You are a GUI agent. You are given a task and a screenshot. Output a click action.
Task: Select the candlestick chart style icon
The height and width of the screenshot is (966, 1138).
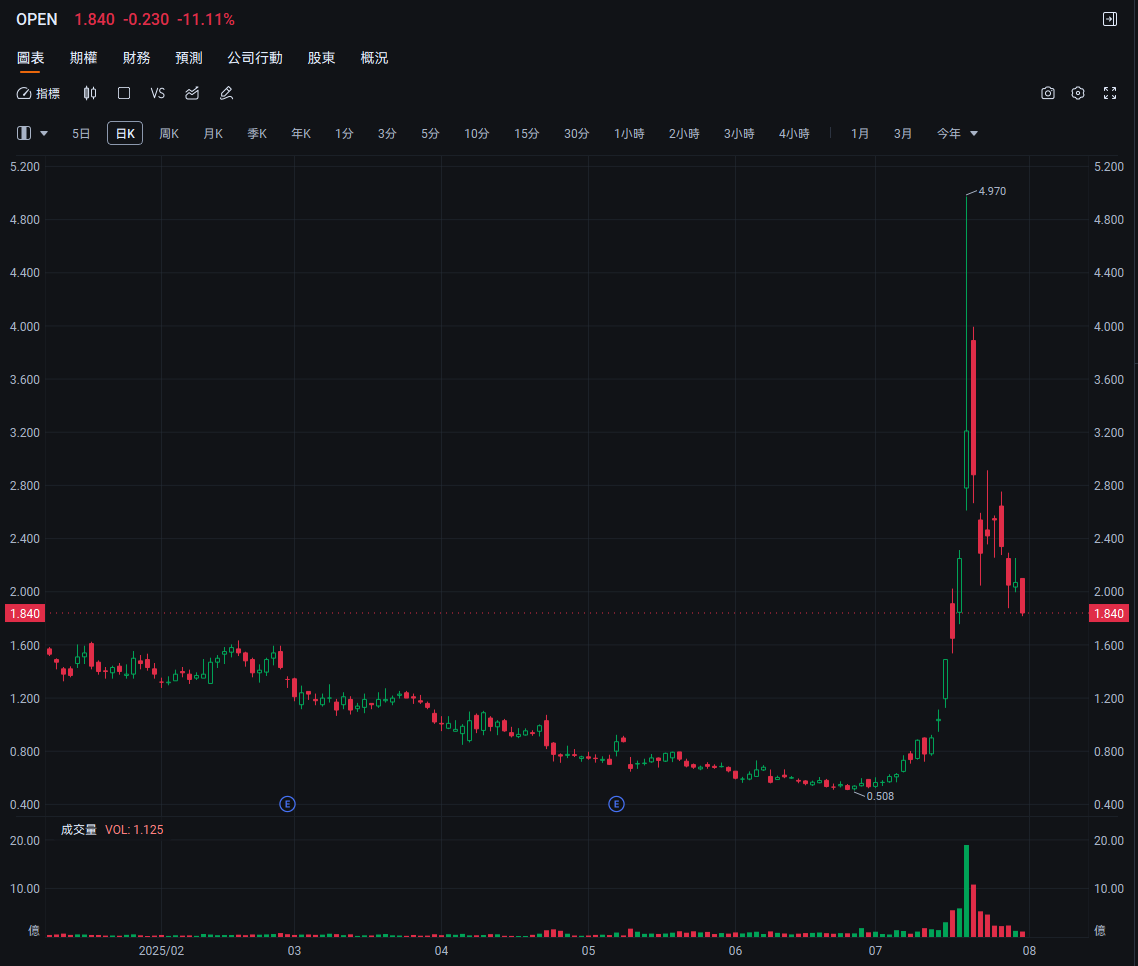click(x=90, y=93)
